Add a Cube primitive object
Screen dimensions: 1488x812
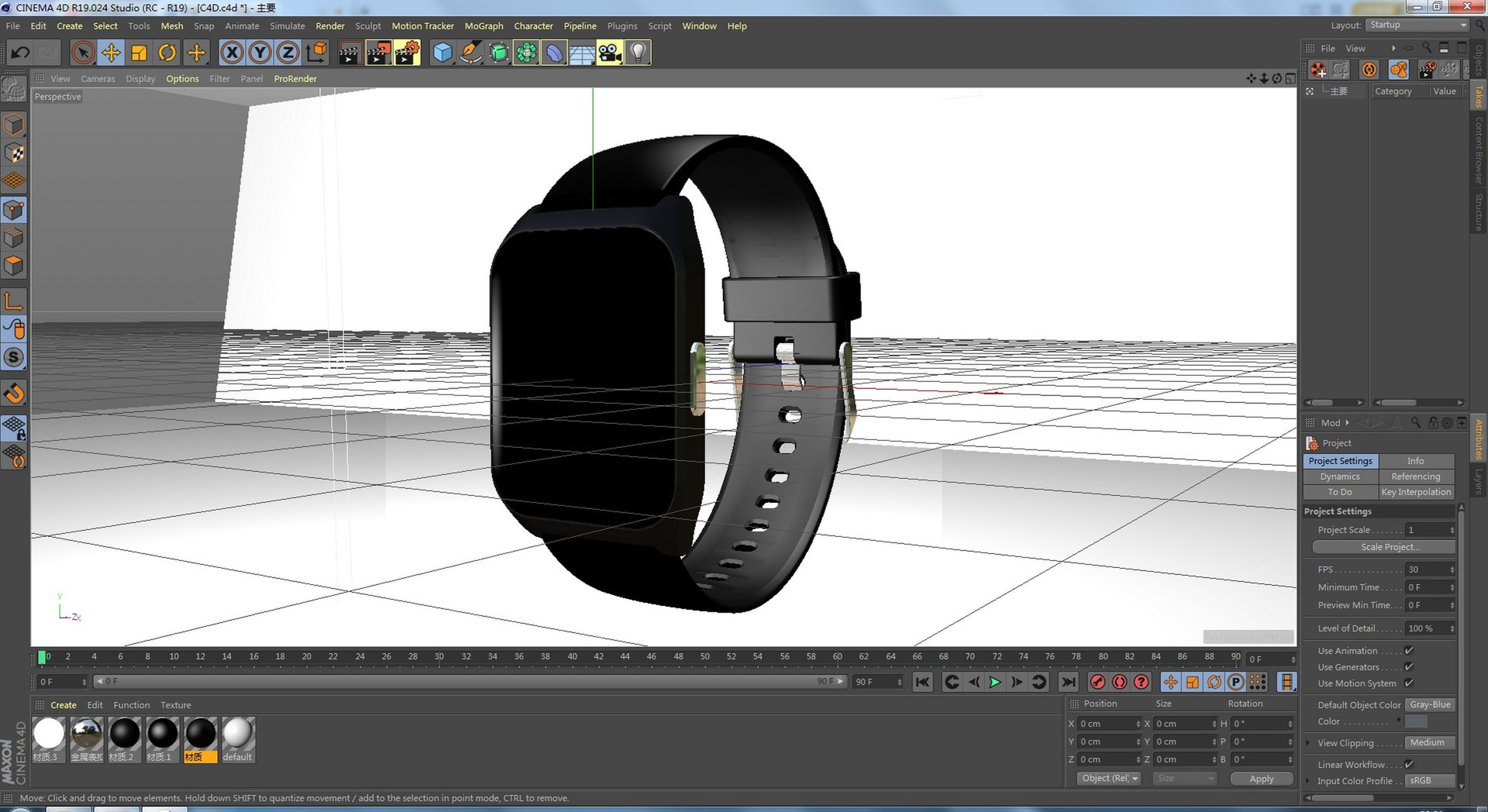click(443, 53)
